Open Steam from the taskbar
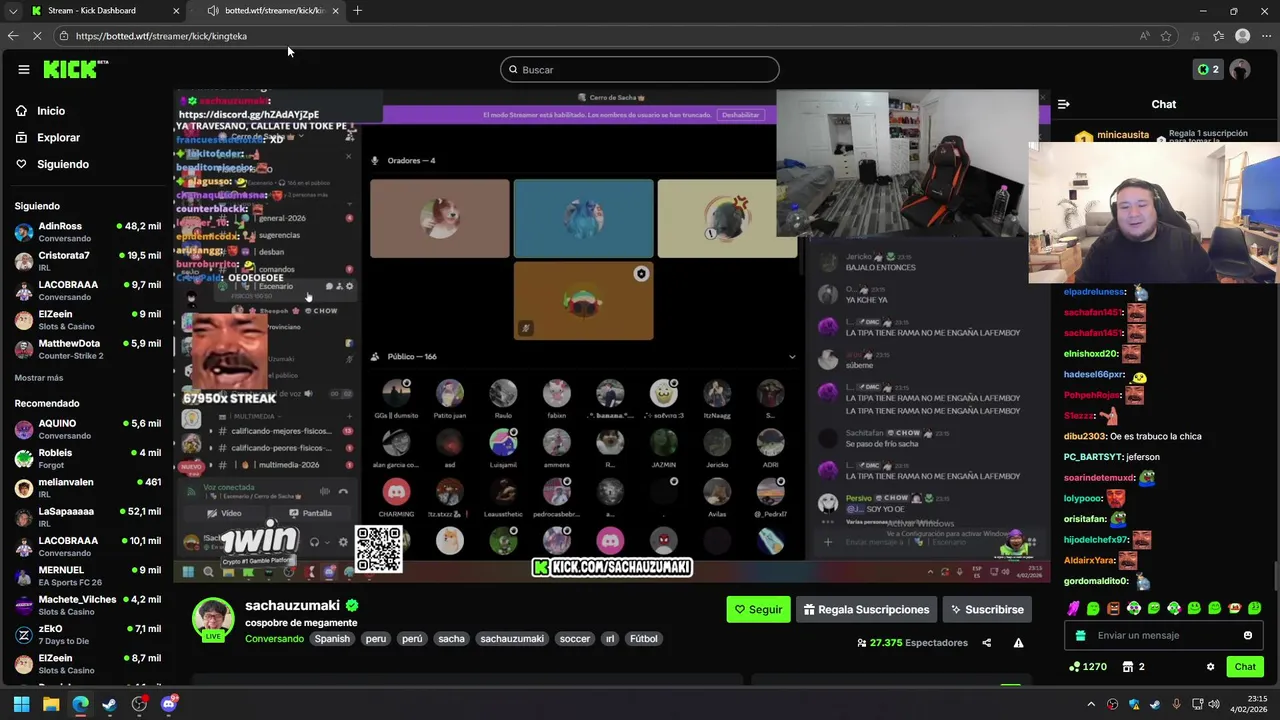The height and width of the screenshot is (720, 1280). point(109,704)
